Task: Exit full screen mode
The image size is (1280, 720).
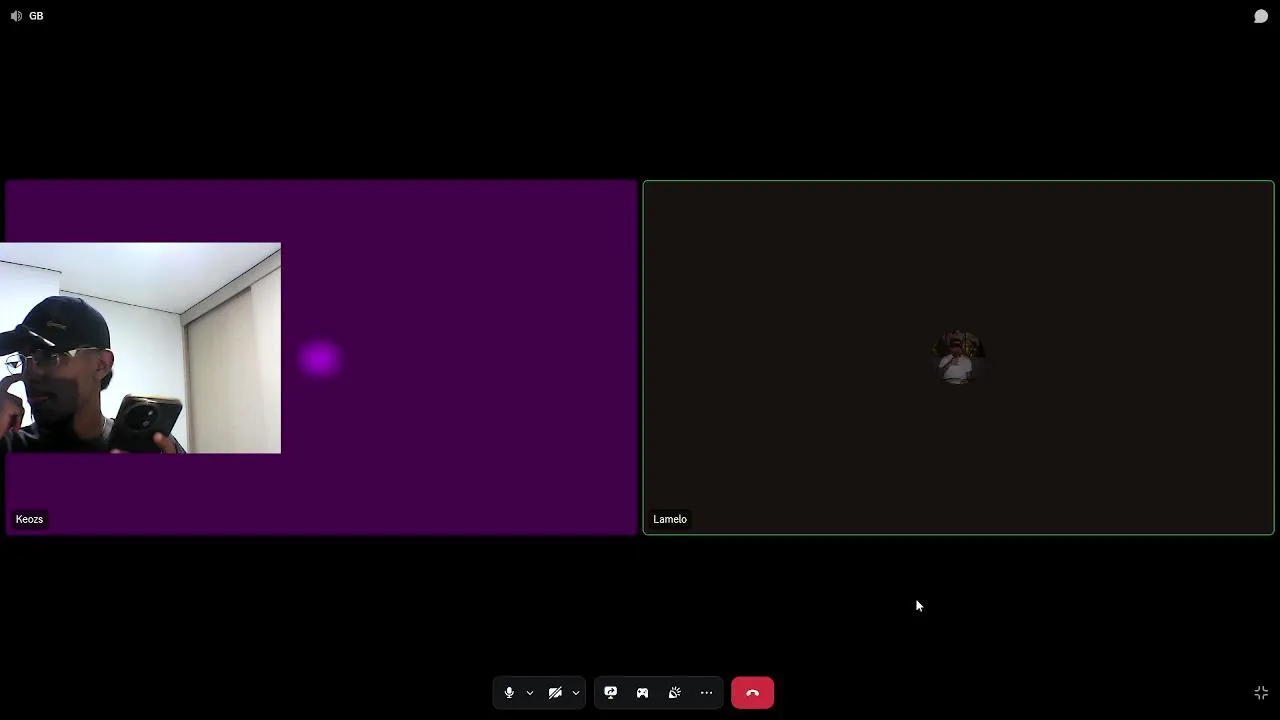Action: tap(1261, 693)
